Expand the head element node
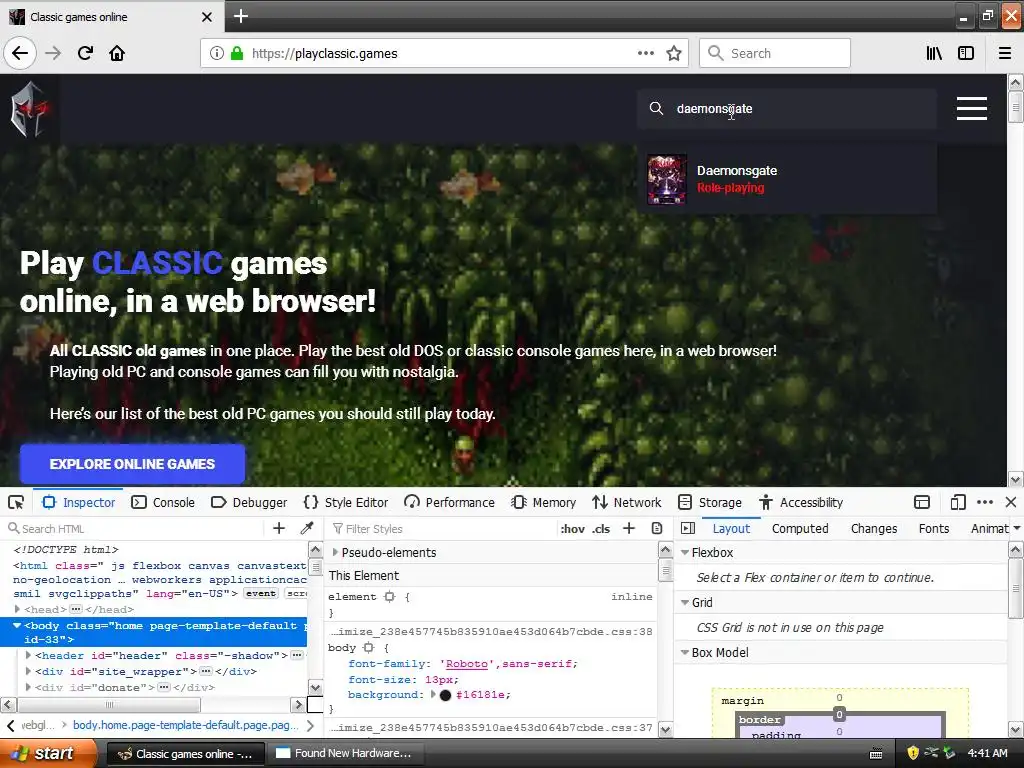 [x=17, y=609]
